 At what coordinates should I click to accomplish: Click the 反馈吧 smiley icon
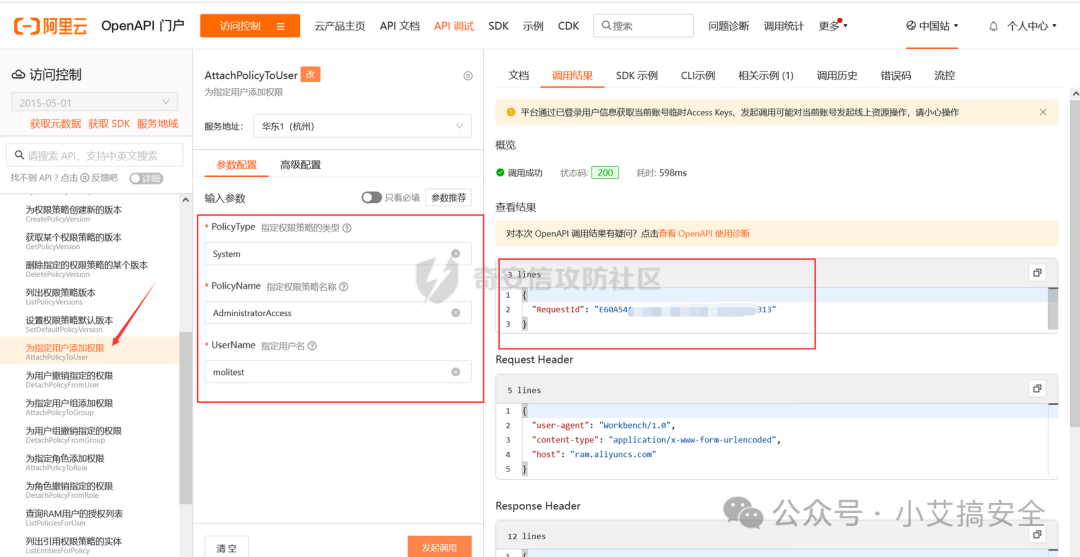(85, 178)
